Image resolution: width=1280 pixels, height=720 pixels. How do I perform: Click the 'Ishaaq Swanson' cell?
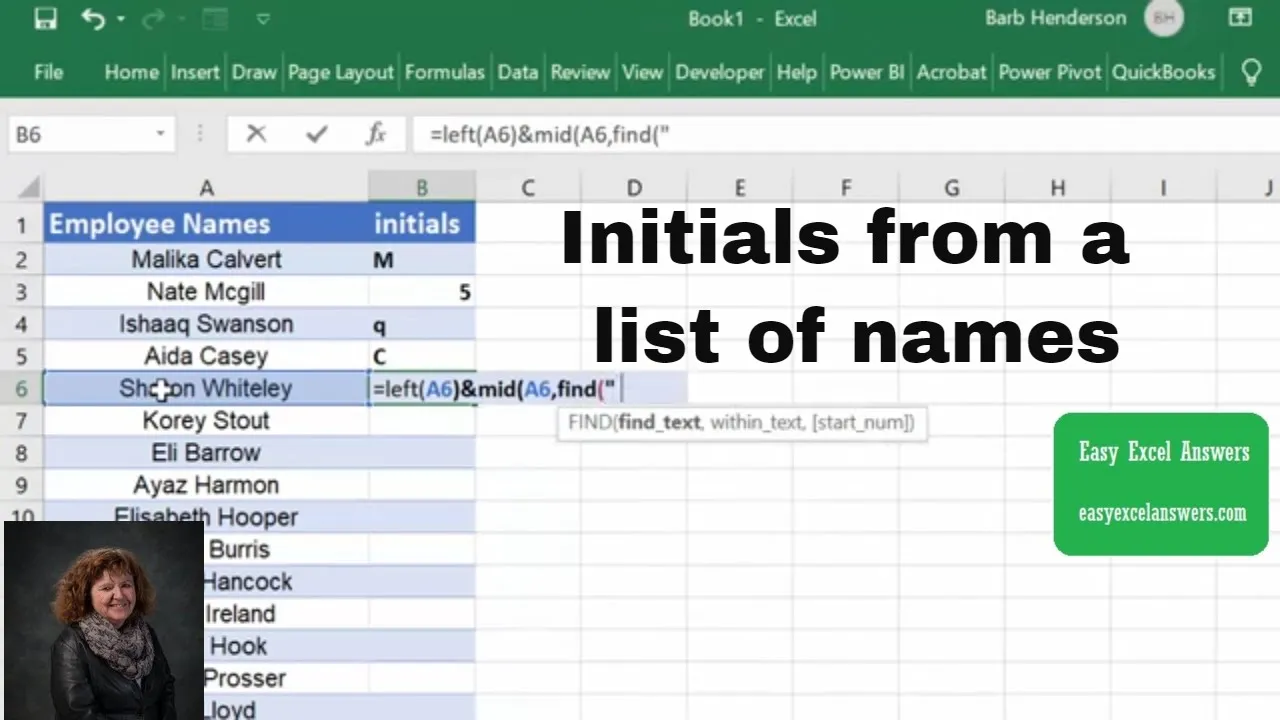206,324
